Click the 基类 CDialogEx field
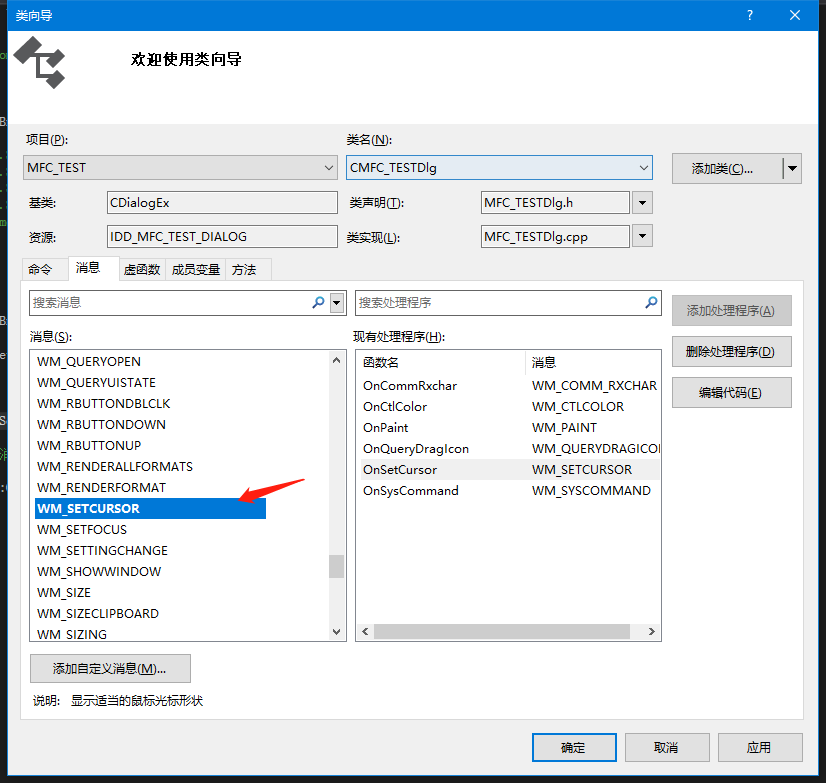Viewport: 826px width, 783px height. [x=222, y=203]
